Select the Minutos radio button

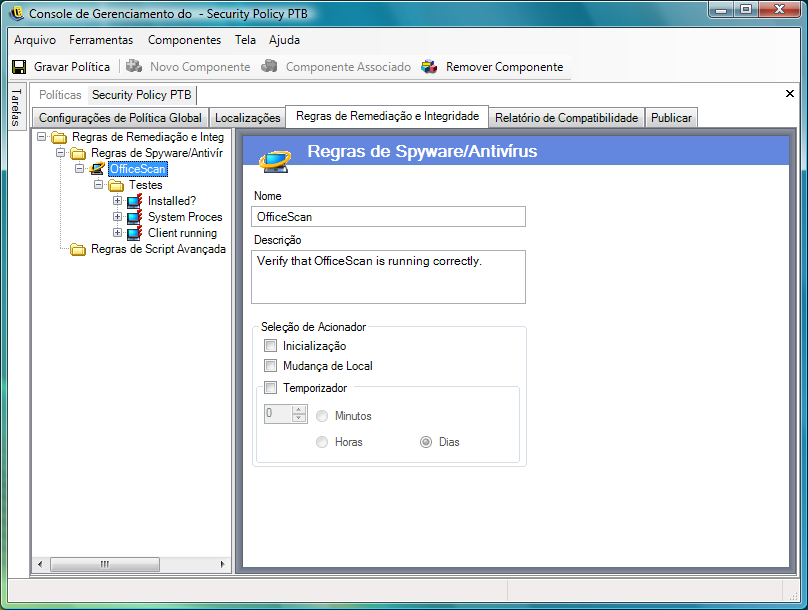322,416
